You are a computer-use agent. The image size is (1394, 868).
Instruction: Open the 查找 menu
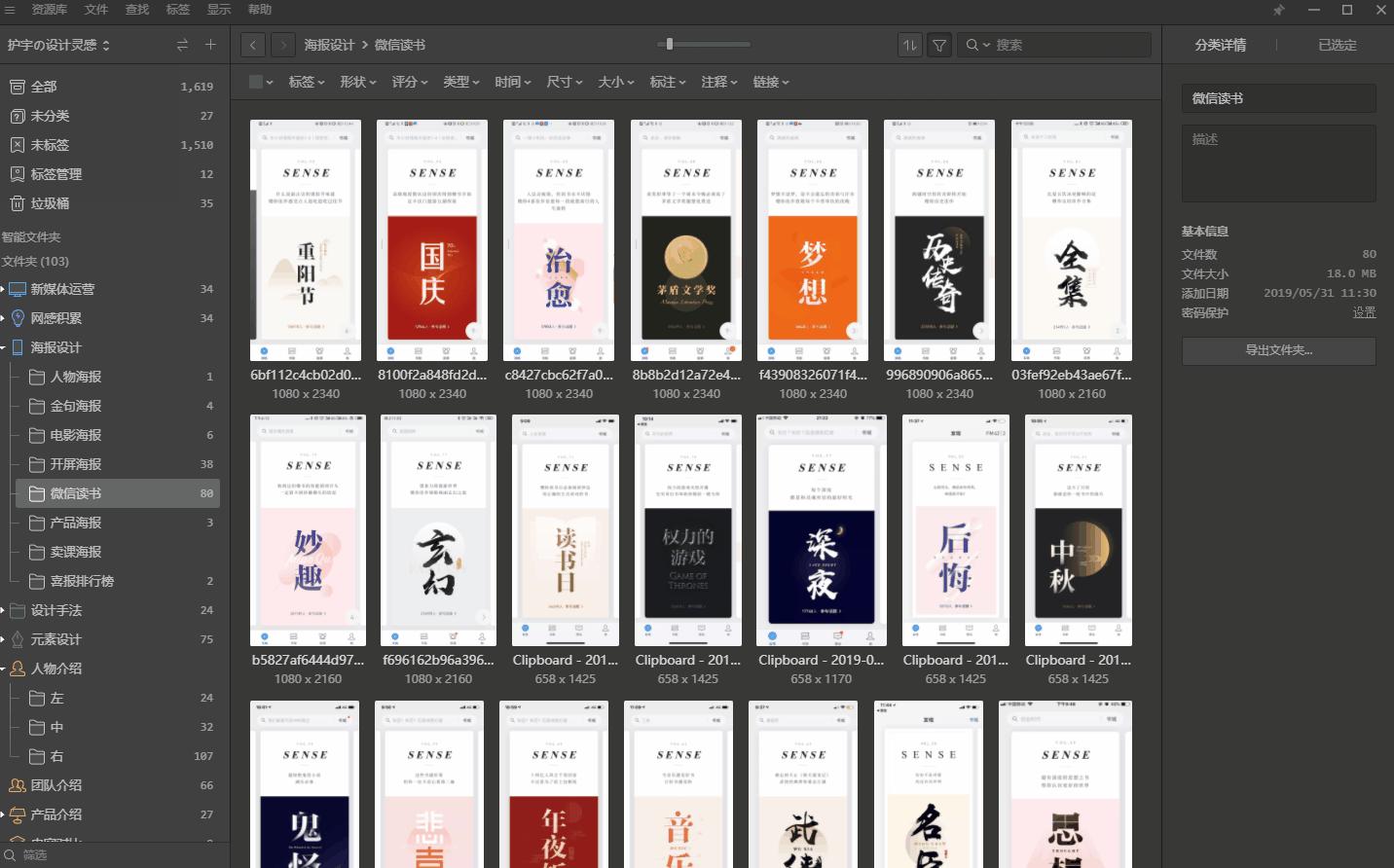click(x=136, y=10)
